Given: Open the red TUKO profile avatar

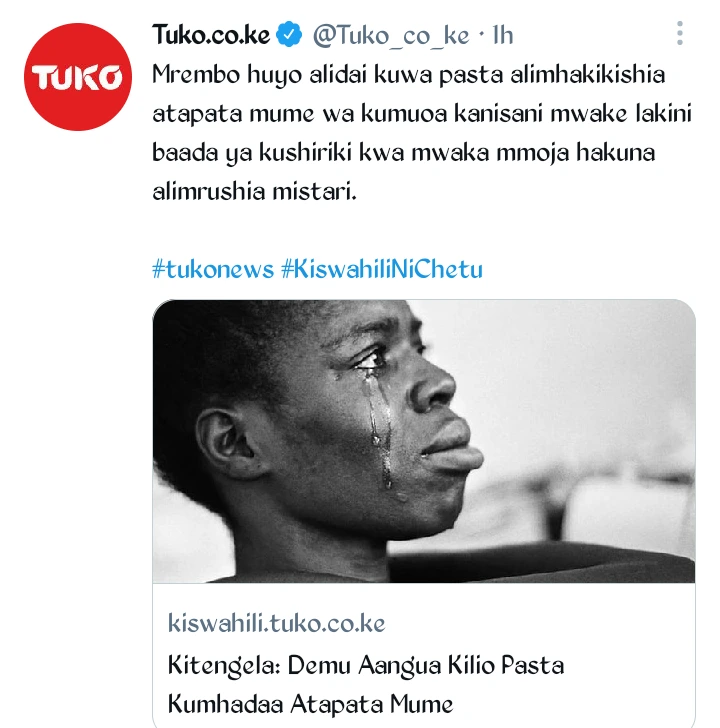Looking at the screenshot, I should click(x=78, y=77).
